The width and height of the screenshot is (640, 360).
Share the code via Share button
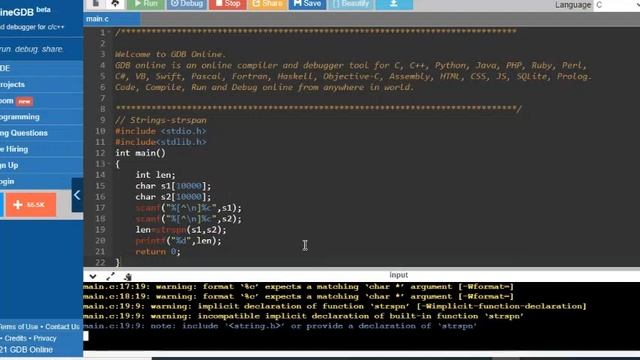[267, 4]
